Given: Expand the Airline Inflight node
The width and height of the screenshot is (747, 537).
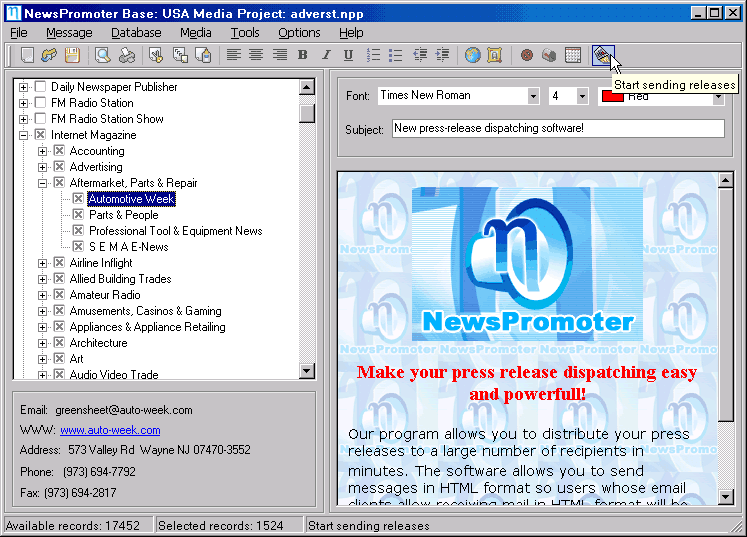Looking at the screenshot, I should coord(42,263).
